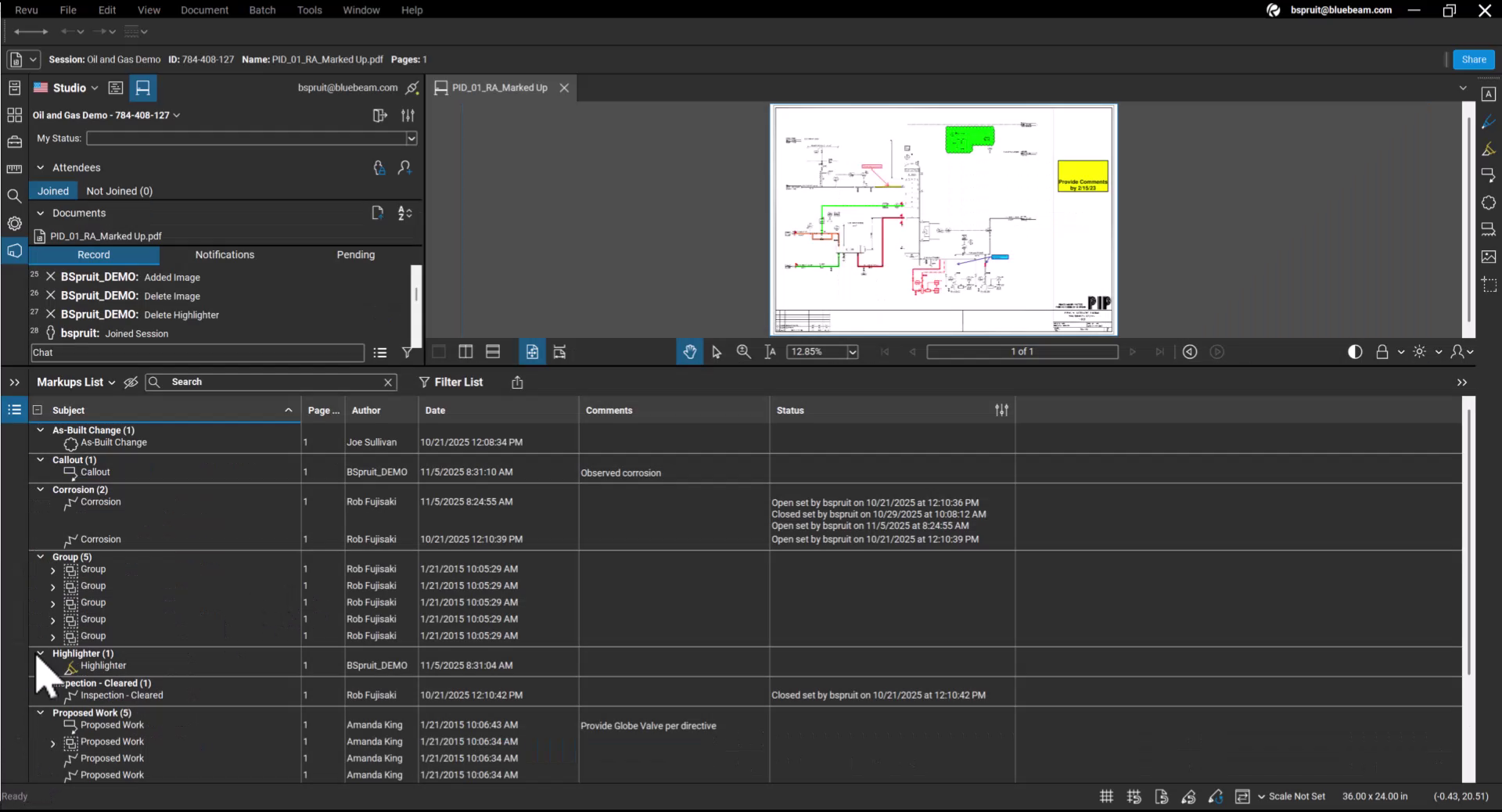The height and width of the screenshot is (812, 1502).
Task: Switch to the Notifications tab
Action: click(x=224, y=254)
